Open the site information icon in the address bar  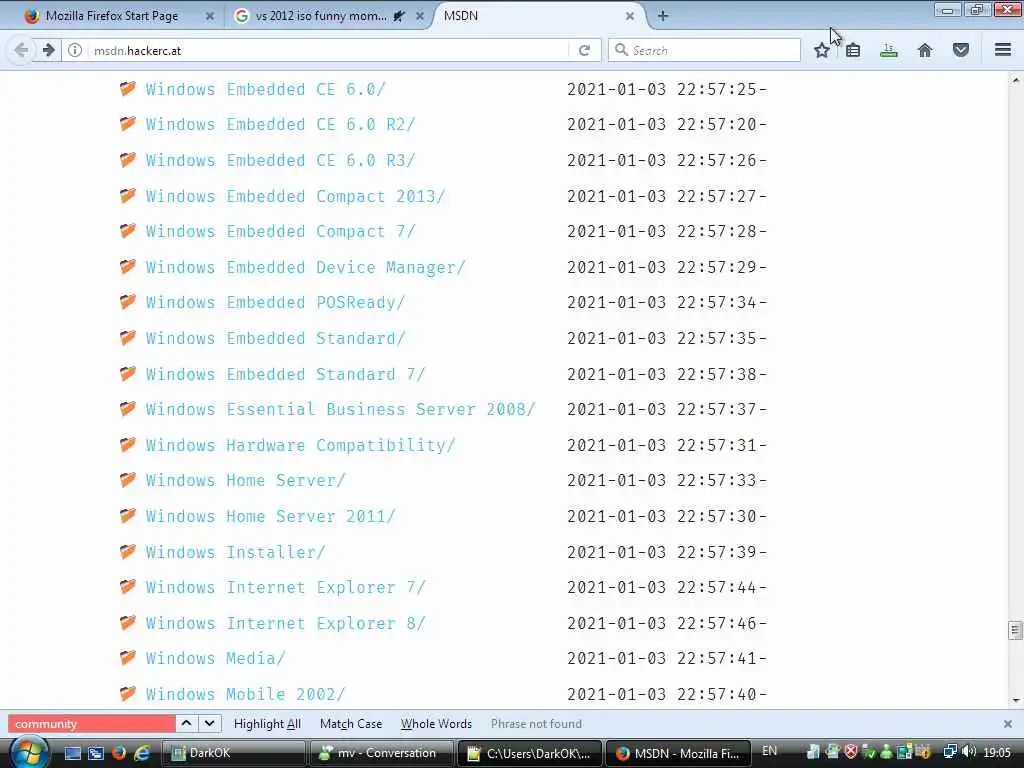[75, 50]
